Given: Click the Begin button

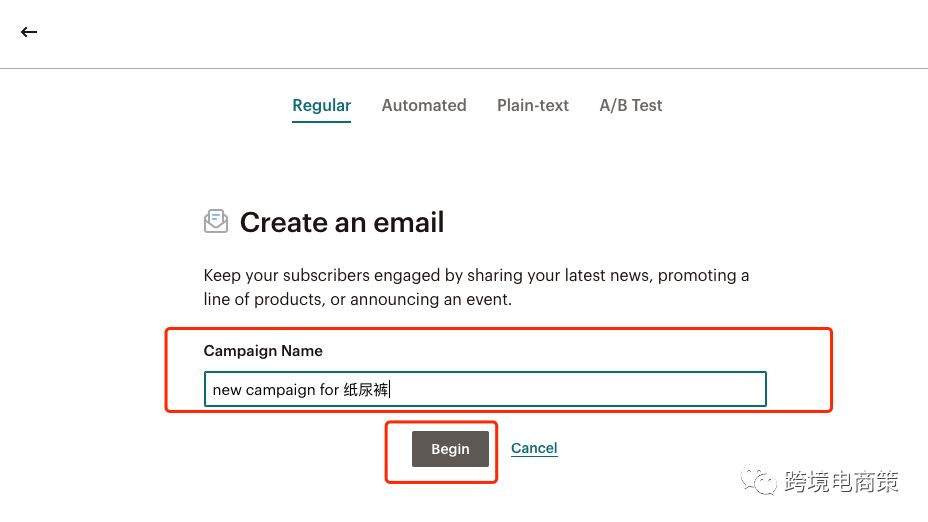Looking at the screenshot, I should (450, 449).
